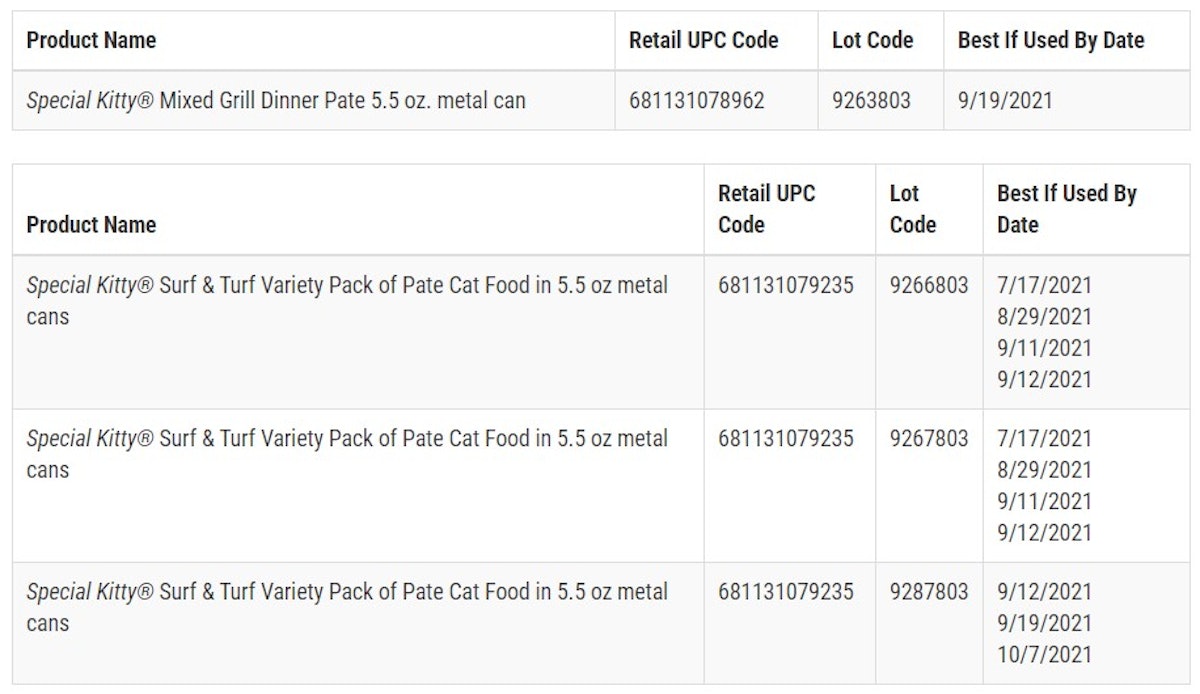Click the second table's Lot Code header

[x=912, y=209]
